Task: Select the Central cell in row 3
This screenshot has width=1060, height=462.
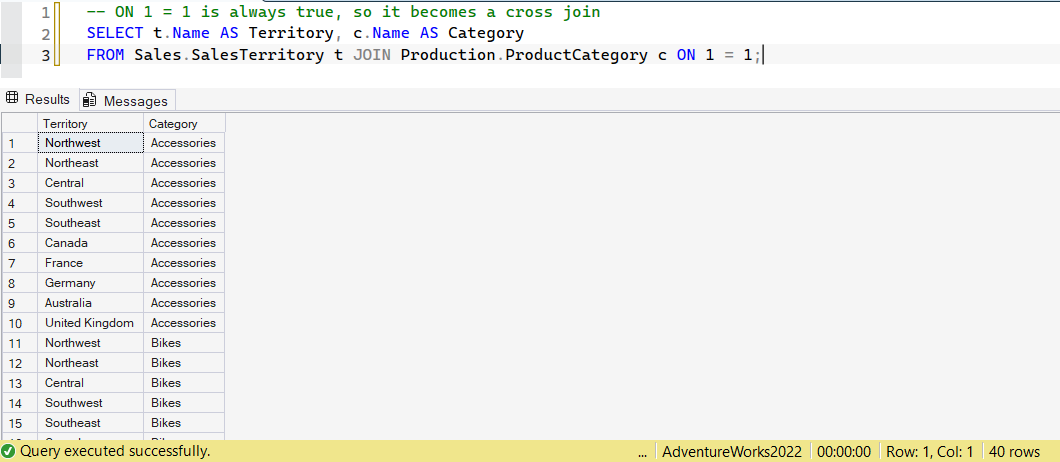Action: click(x=91, y=183)
